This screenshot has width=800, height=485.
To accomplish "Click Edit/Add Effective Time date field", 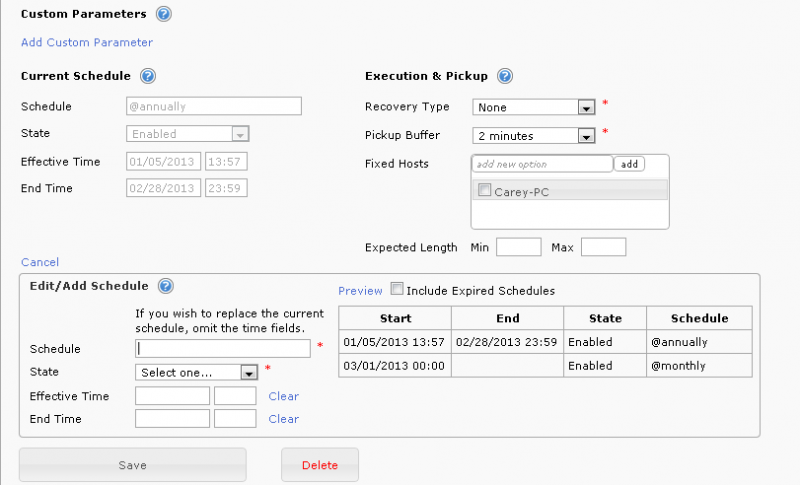I will click(172, 396).
